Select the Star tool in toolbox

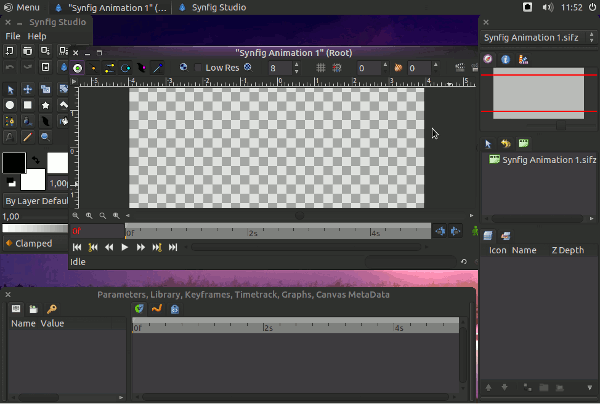click(x=46, y=105)
